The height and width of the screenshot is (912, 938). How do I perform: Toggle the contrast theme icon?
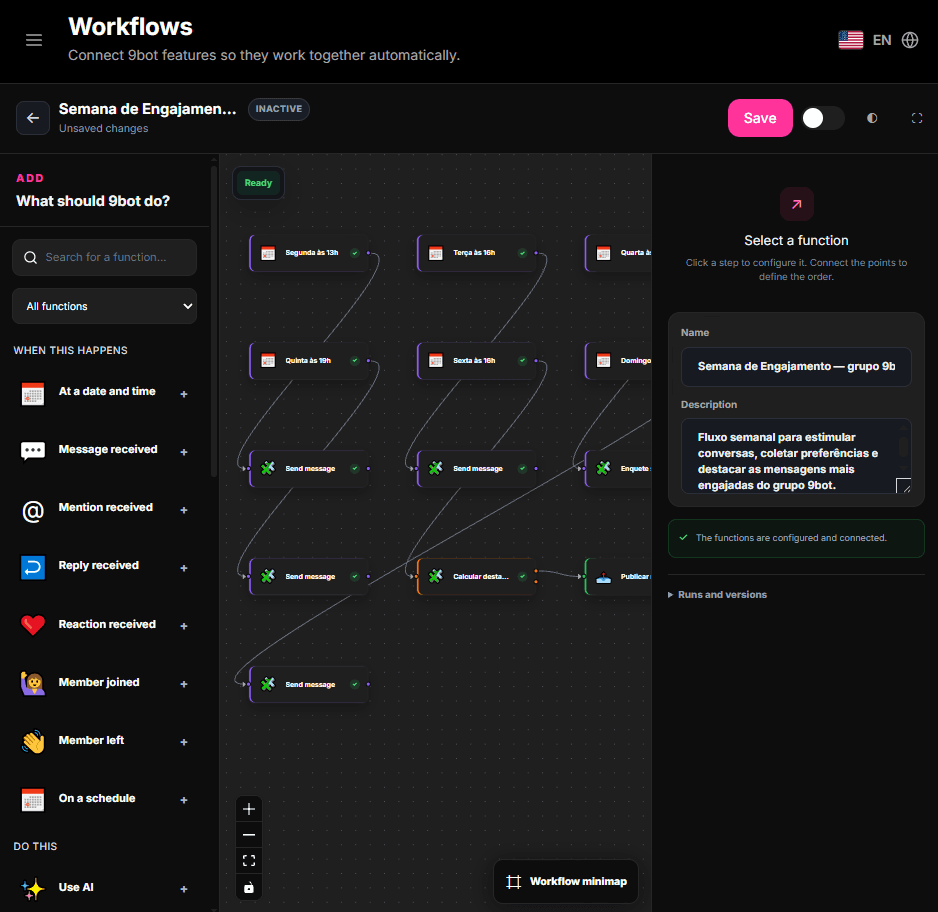click(x=872, y=118)
